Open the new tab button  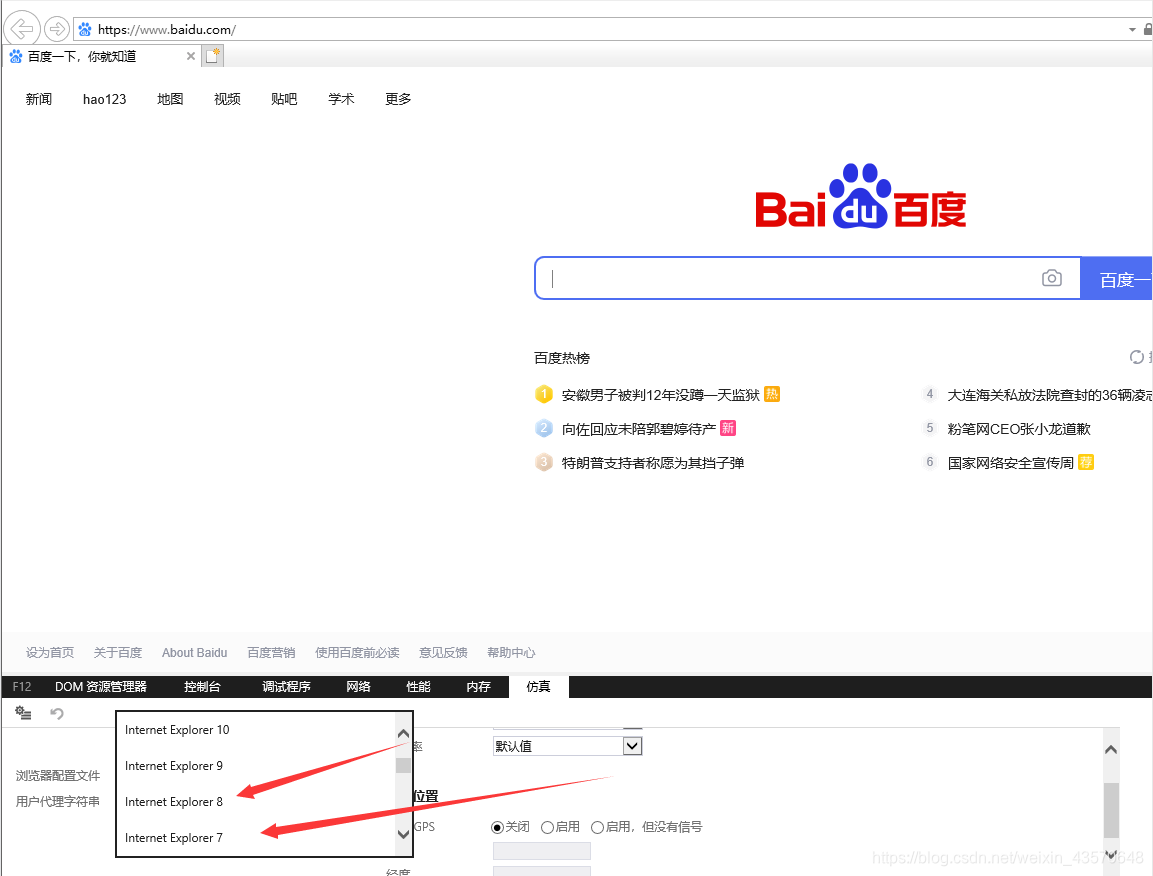213,56
